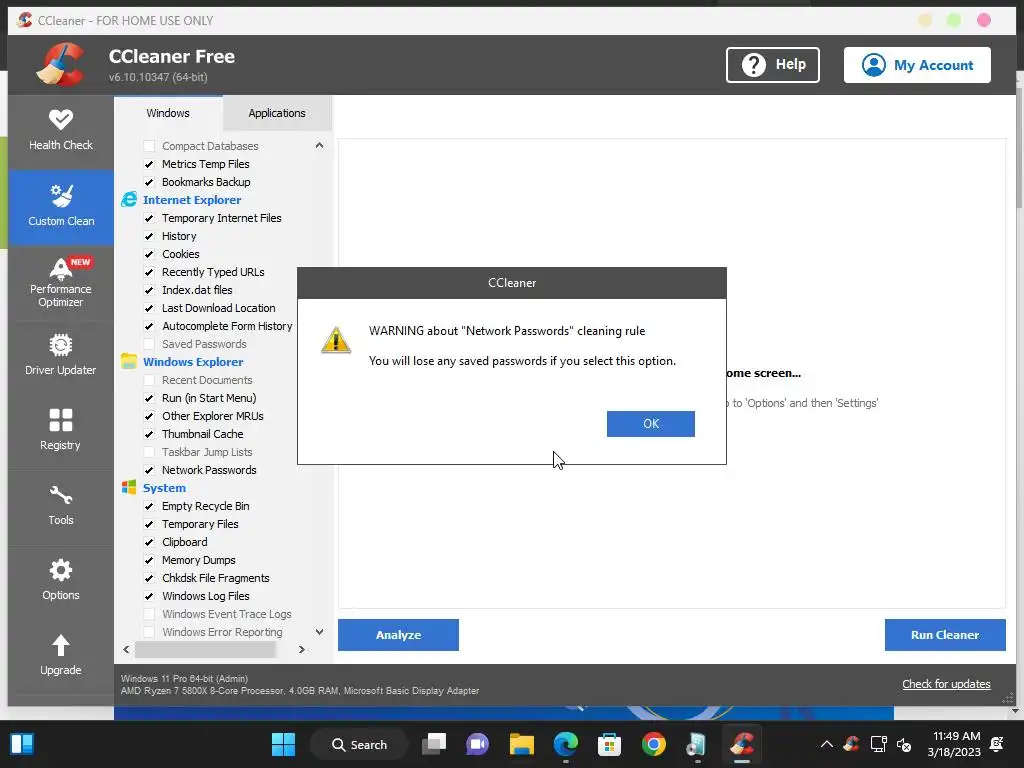1024x768 pixels.
Task: Check the Taskbar Jump Lists option
Action: (x=149, y=452)
